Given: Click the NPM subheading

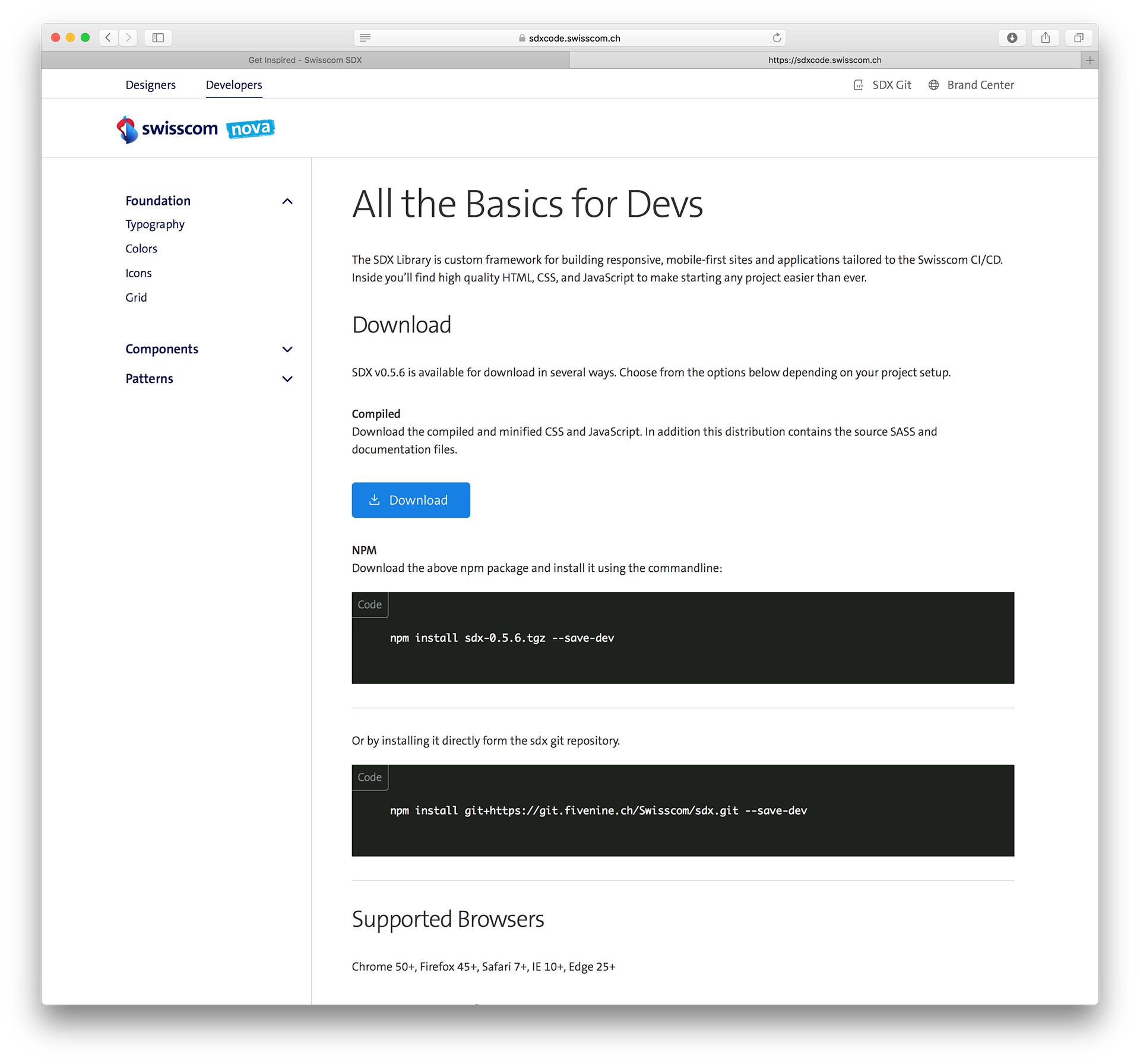Looking at the screenshot, I should pos(364,550).
